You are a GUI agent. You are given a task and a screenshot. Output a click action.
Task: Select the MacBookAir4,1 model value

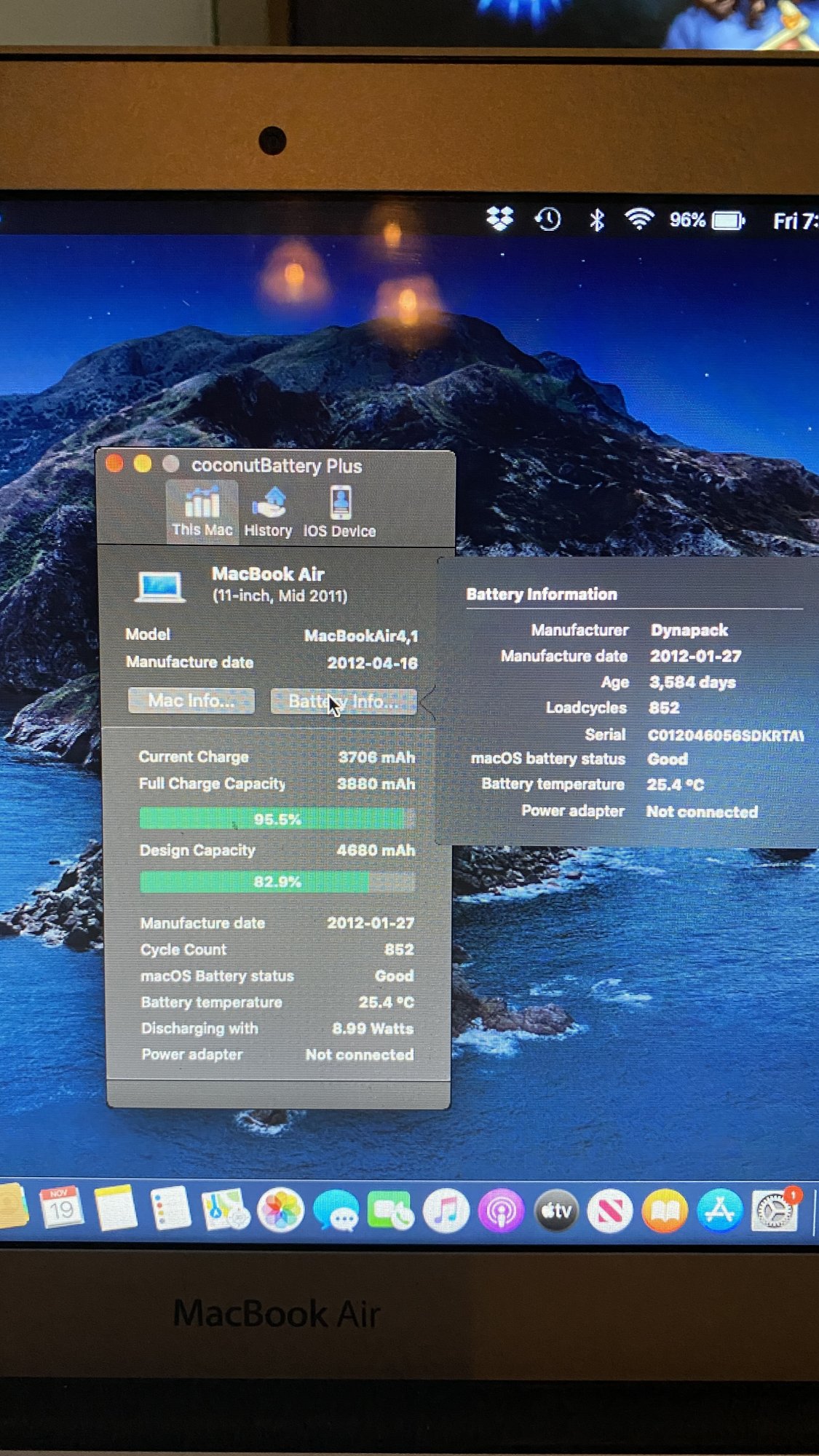tap(361, 636)
